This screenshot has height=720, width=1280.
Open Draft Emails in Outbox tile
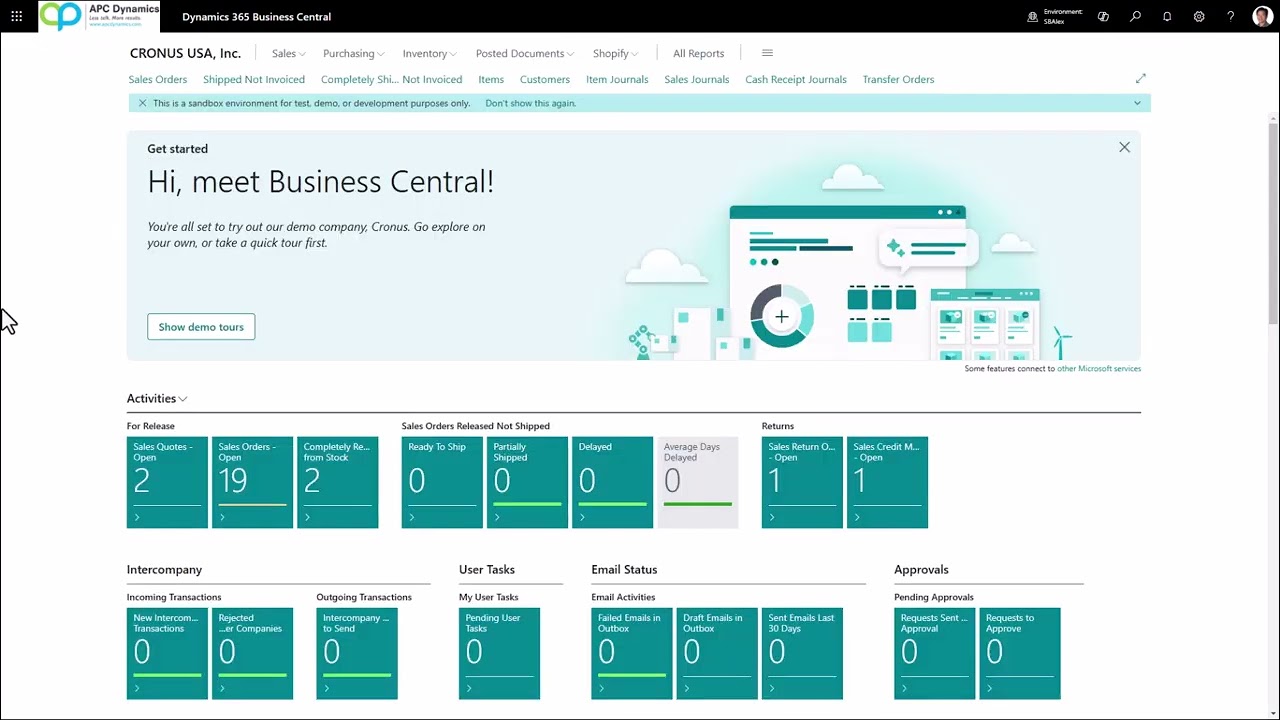coord(717,653)
